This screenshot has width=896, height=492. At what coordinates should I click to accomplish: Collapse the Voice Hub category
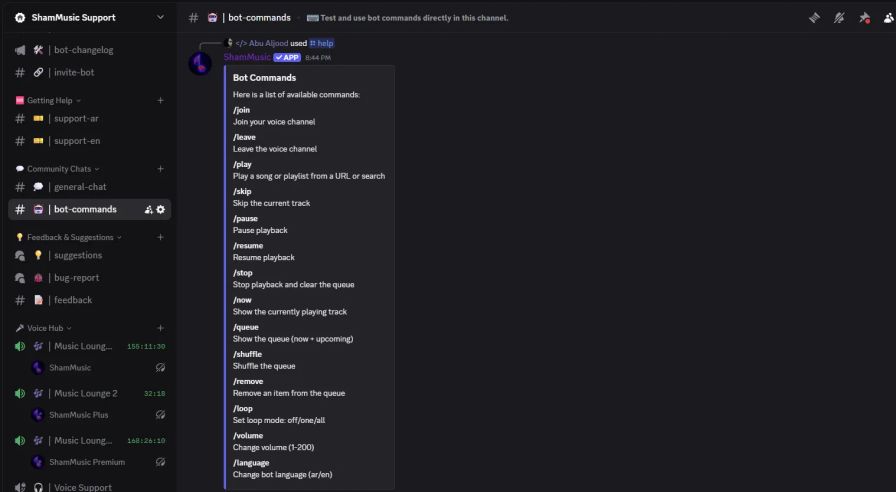pyautogui.click(x=44, y=328)
